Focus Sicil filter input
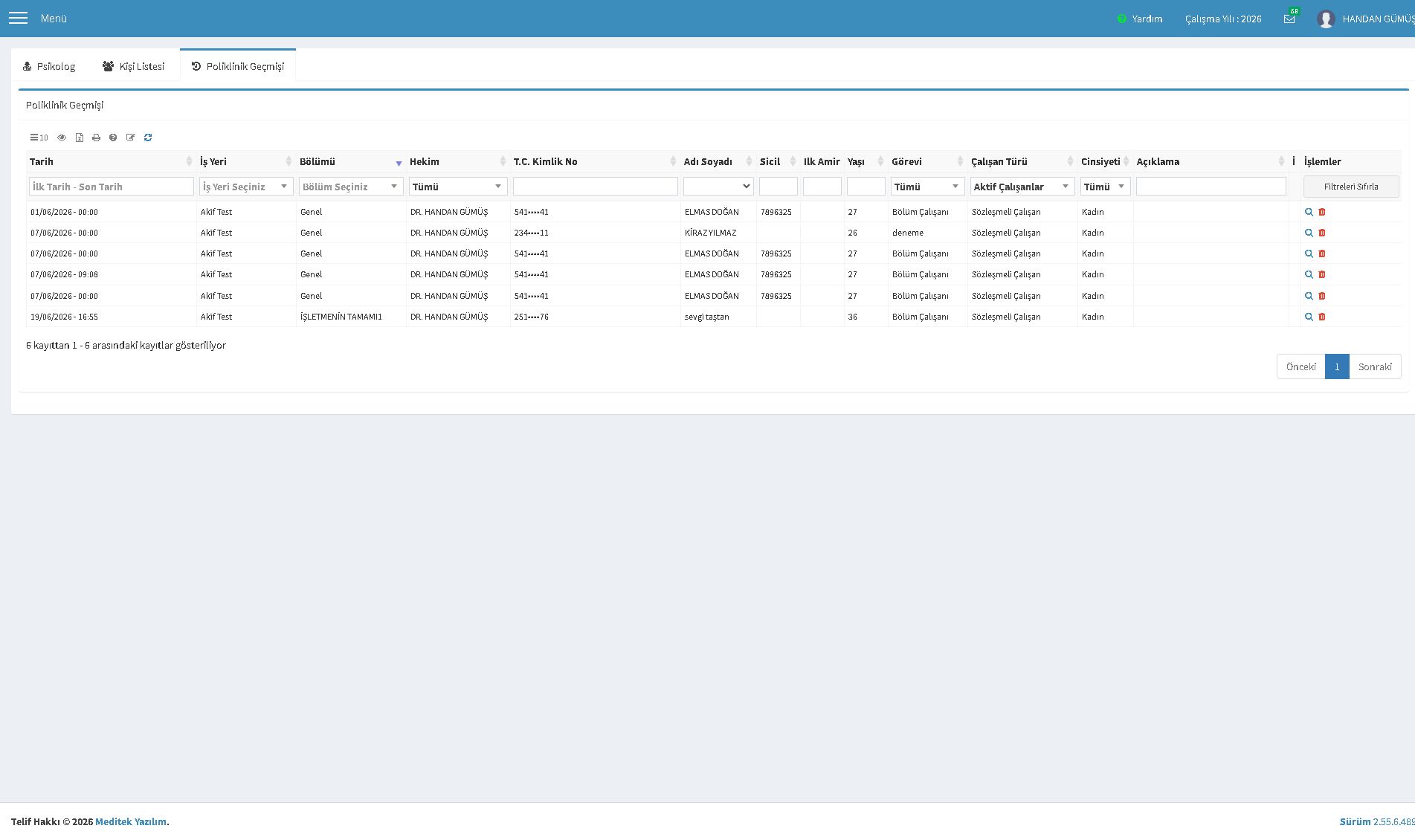Screen dimensions: 1415x840 point(779,187)
